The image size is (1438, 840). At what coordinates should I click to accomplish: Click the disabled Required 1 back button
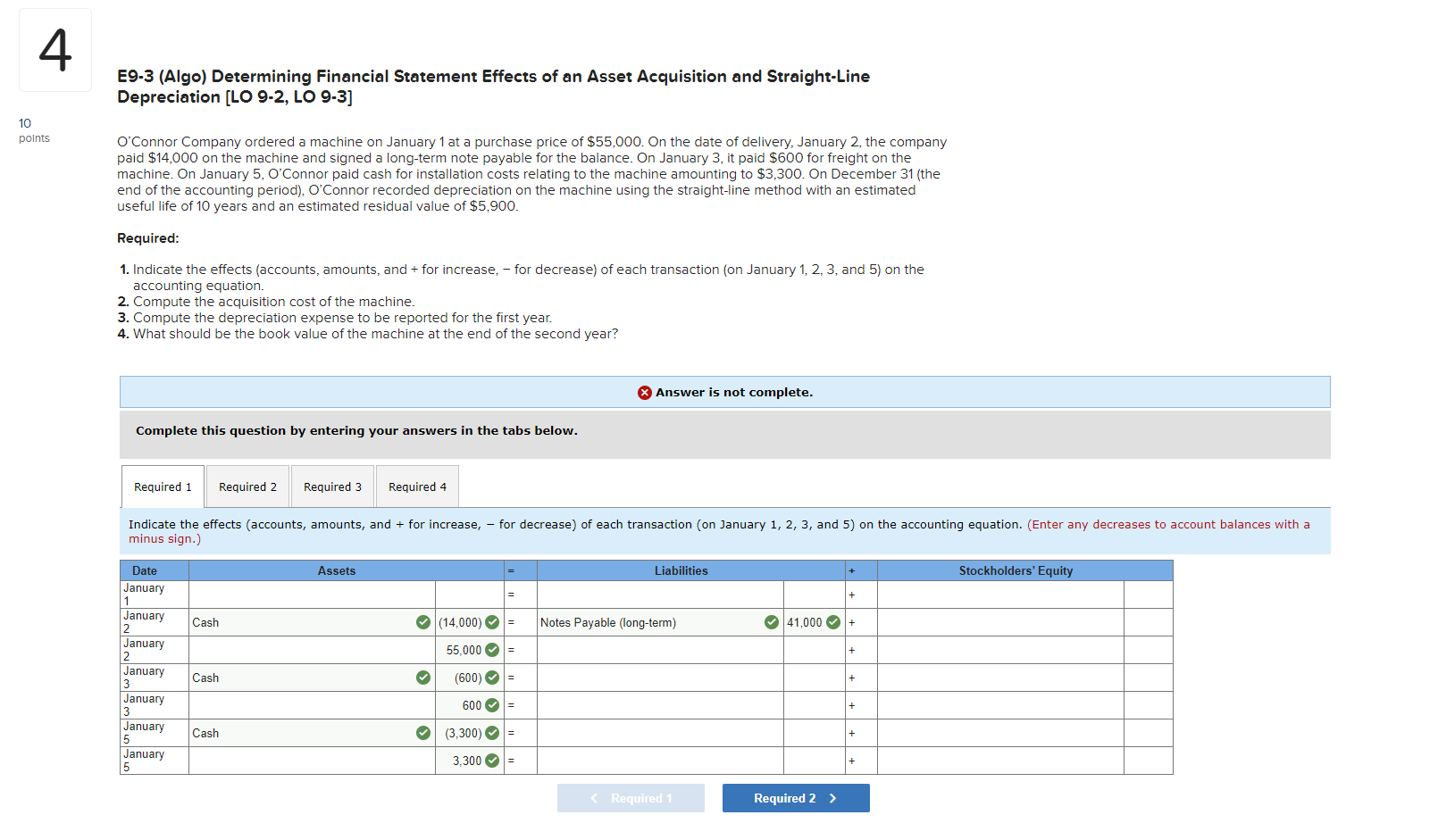(x=631, y=798)
